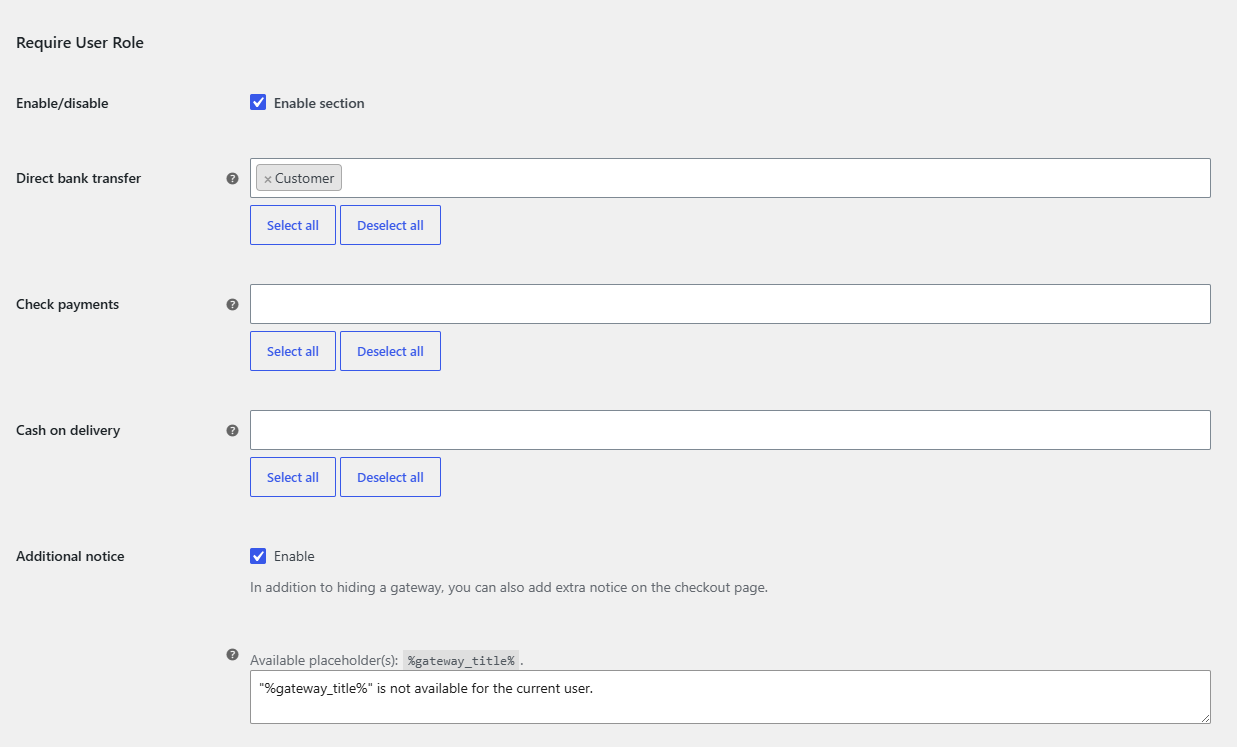Select all roles for Direct bank transfer

(293, 225)
